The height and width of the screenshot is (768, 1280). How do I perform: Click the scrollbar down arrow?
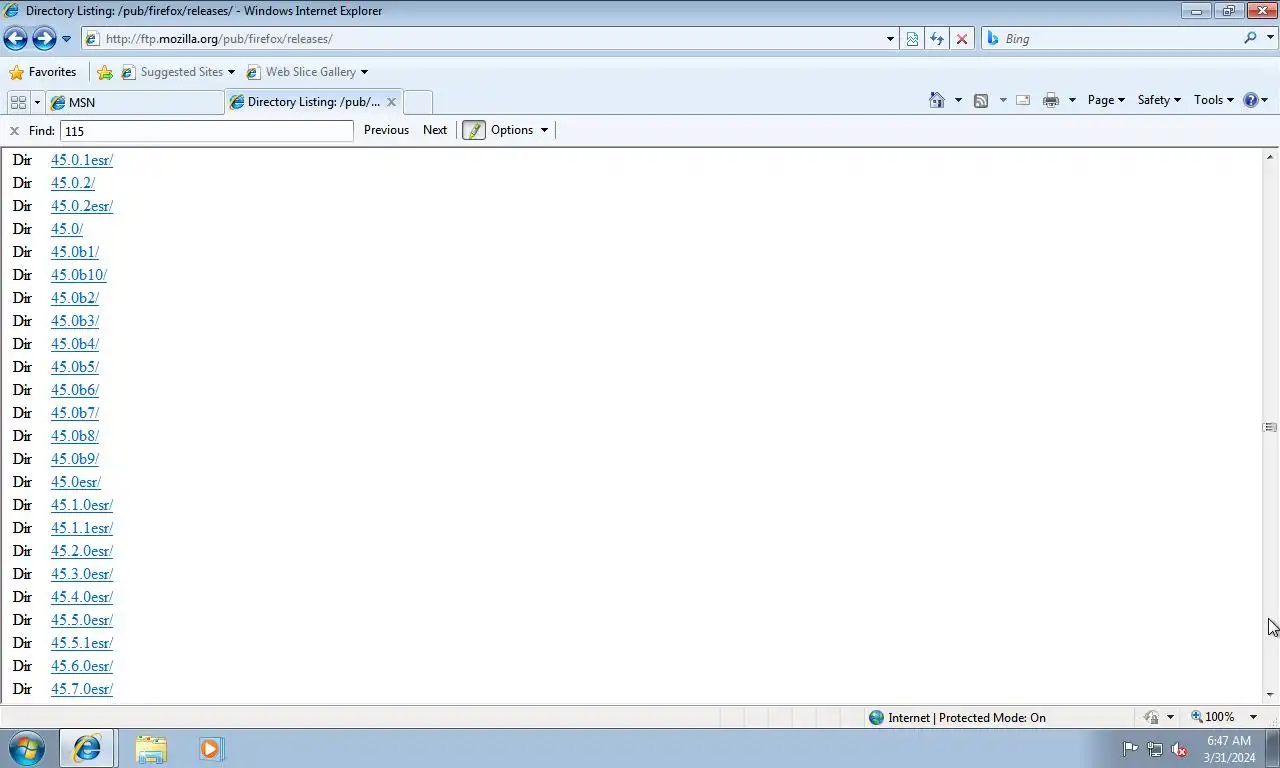pos(1270,695)
